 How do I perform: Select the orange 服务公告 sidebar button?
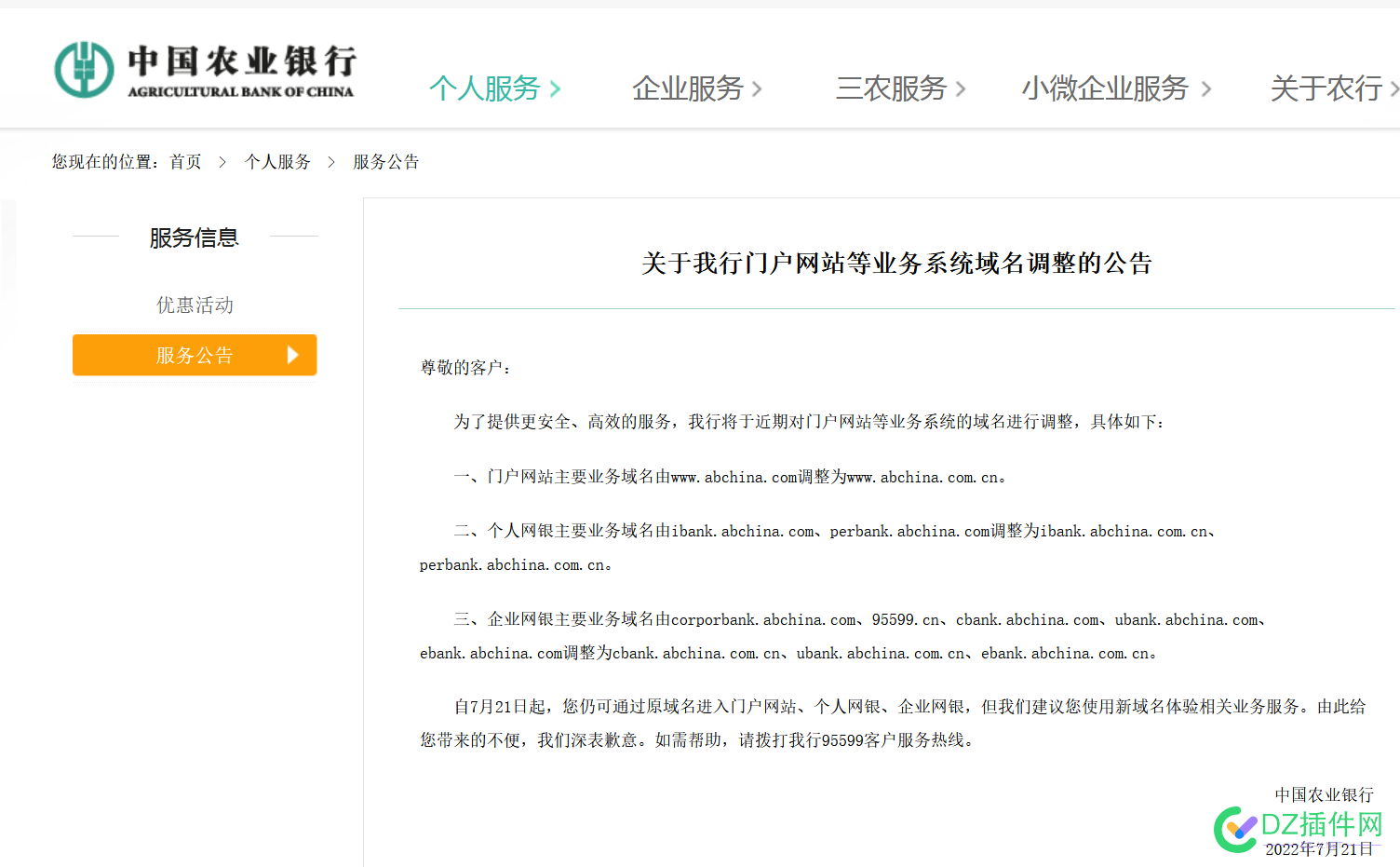click(195, 355)
